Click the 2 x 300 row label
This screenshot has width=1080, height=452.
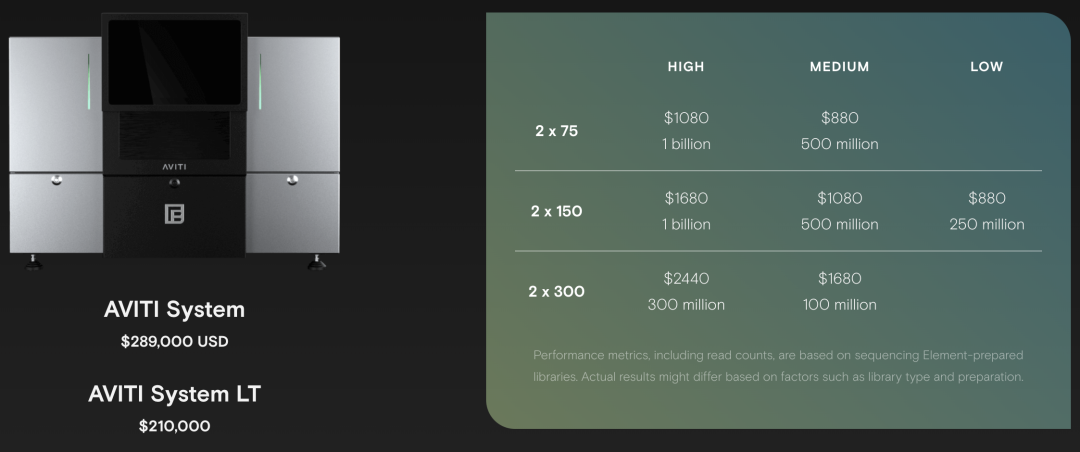557,291
